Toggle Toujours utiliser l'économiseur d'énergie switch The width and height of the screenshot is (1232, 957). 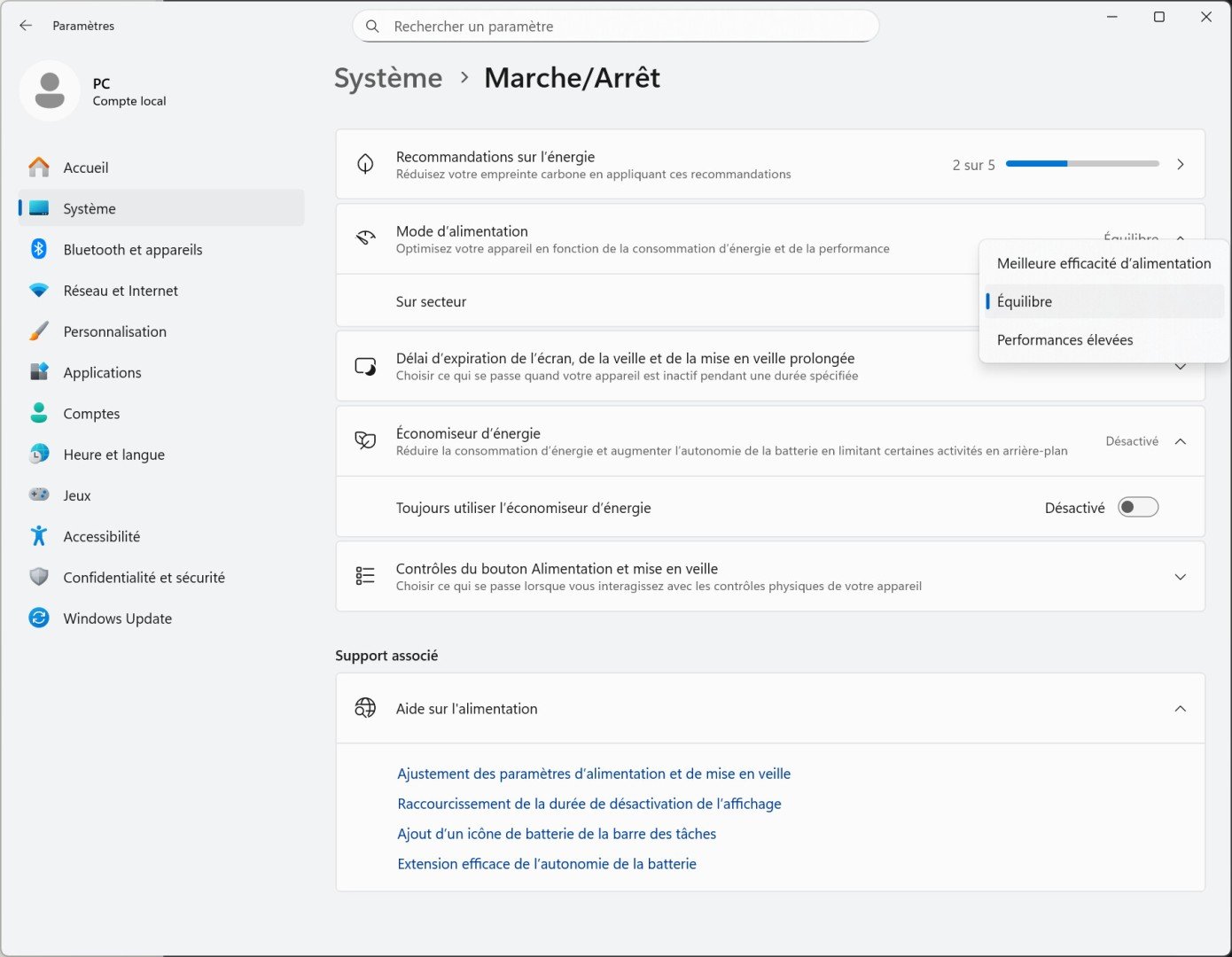point(1138,507)
